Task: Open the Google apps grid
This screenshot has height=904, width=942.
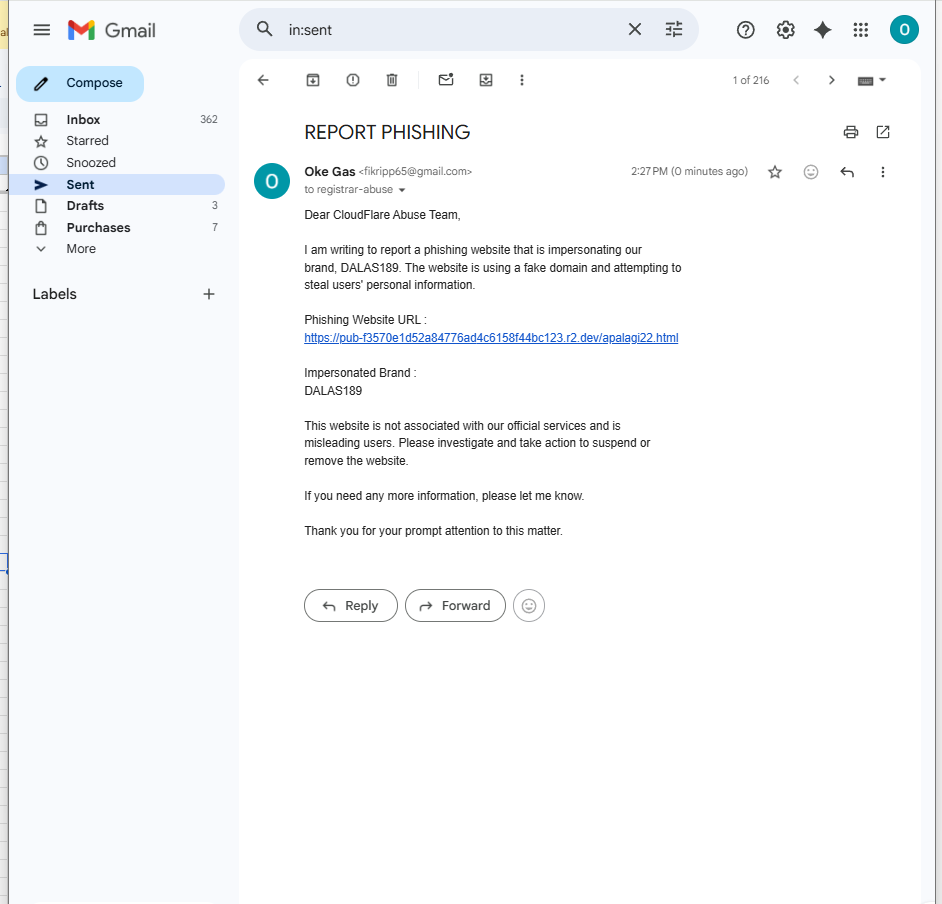Action: coord(860,29)
